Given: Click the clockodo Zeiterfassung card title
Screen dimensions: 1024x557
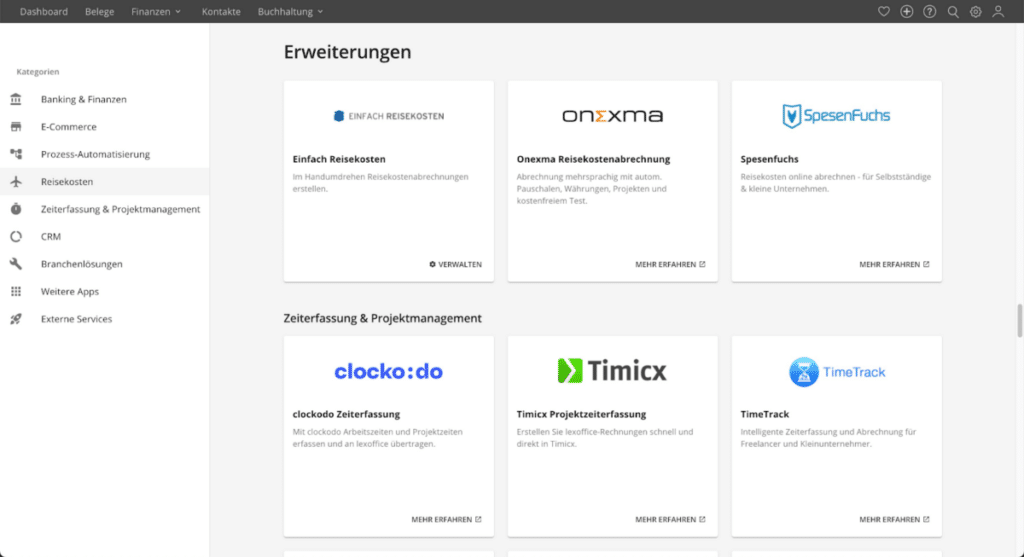Looking at the screenshot, I should pyautogui.click(x=346, y=414).
